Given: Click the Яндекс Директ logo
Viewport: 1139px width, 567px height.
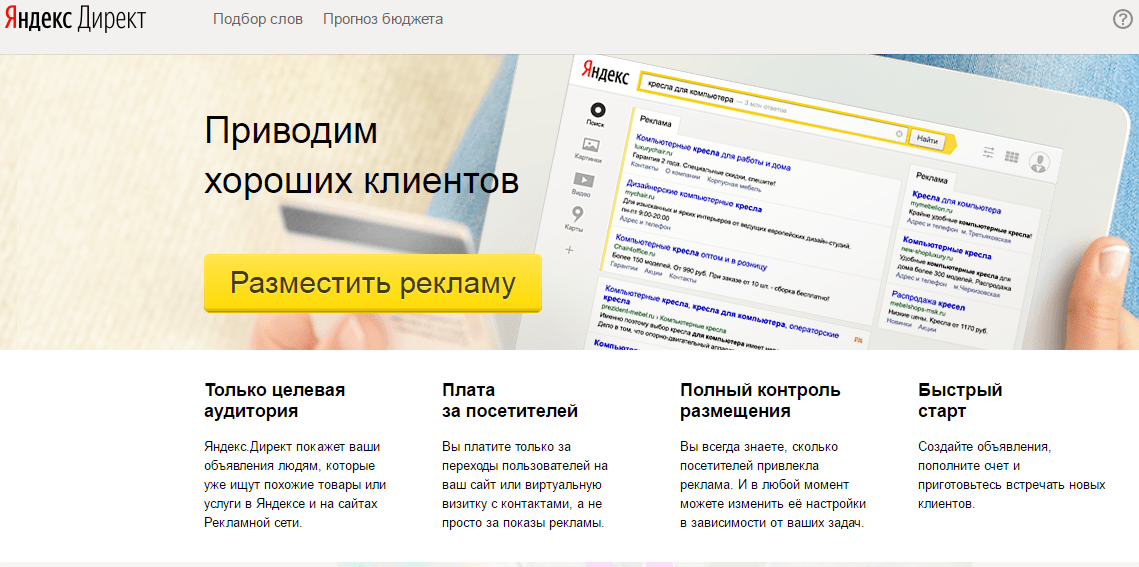Looking at the screenshot, I should coord(74,20).
